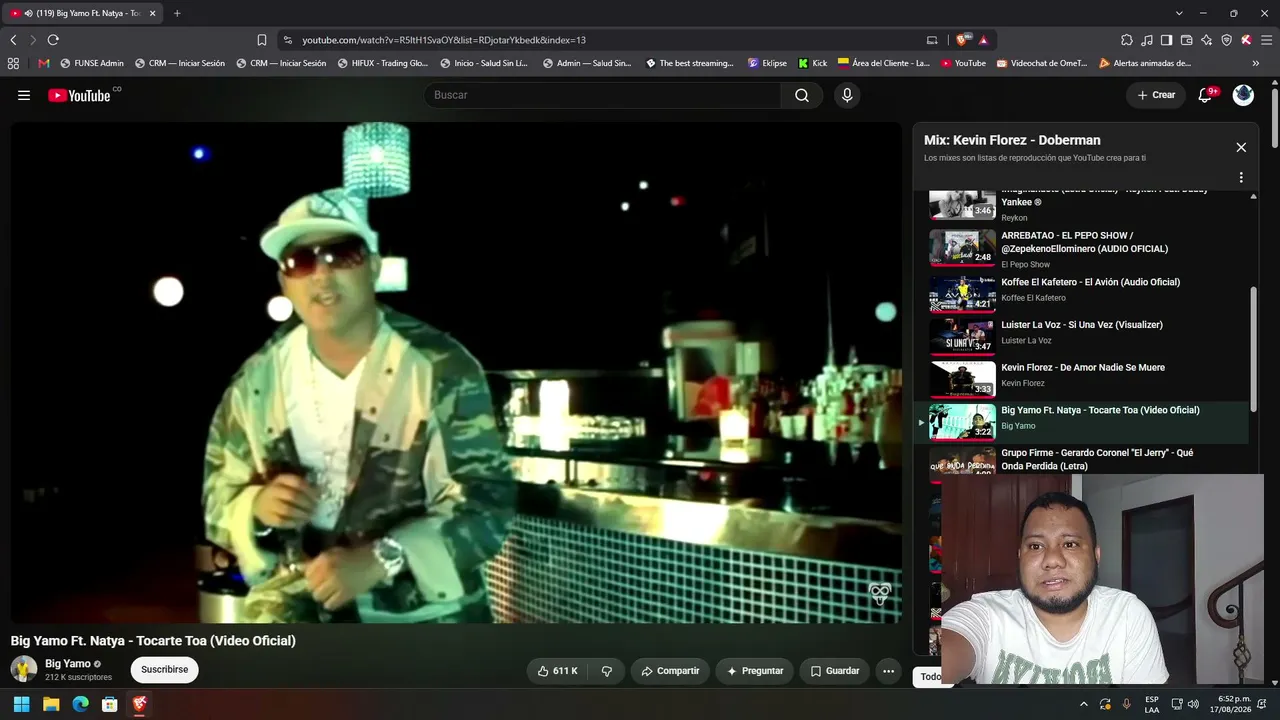1280x720 pixels.
Task: Open the FUNSE Admin bookmark
Action: click(92, 63)
